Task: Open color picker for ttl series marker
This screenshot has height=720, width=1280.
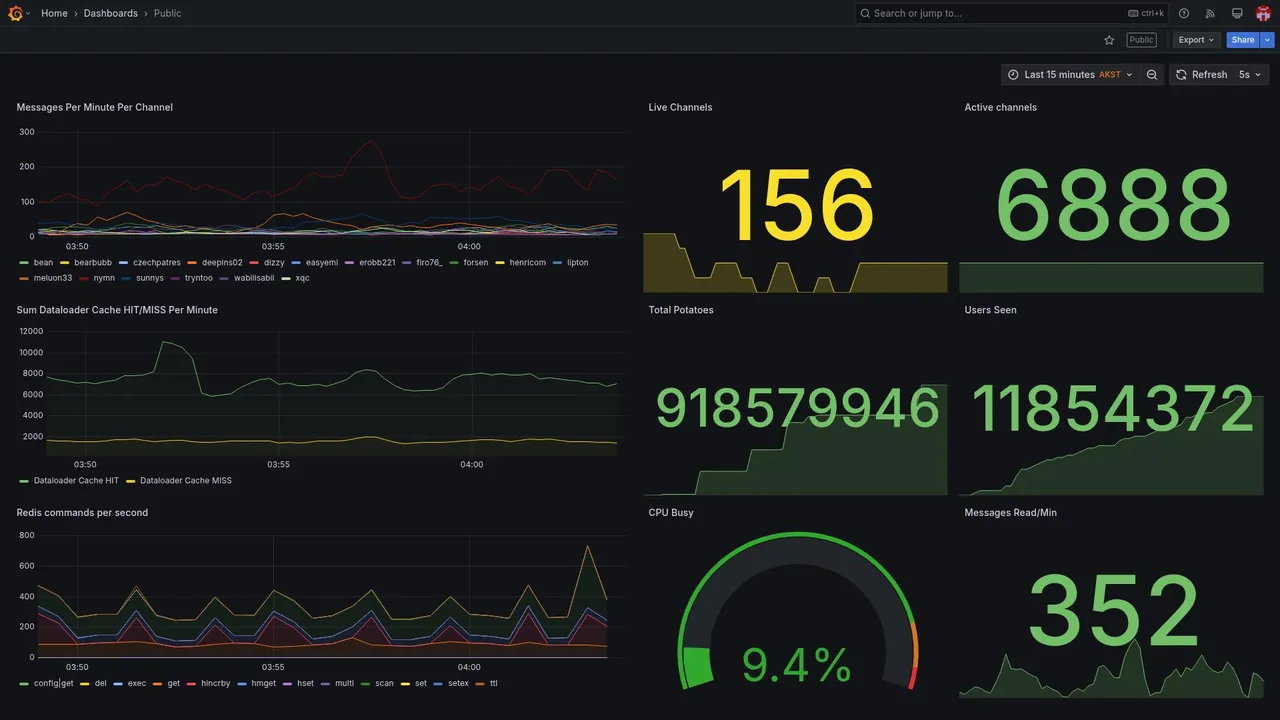Action: click(480, 684)
